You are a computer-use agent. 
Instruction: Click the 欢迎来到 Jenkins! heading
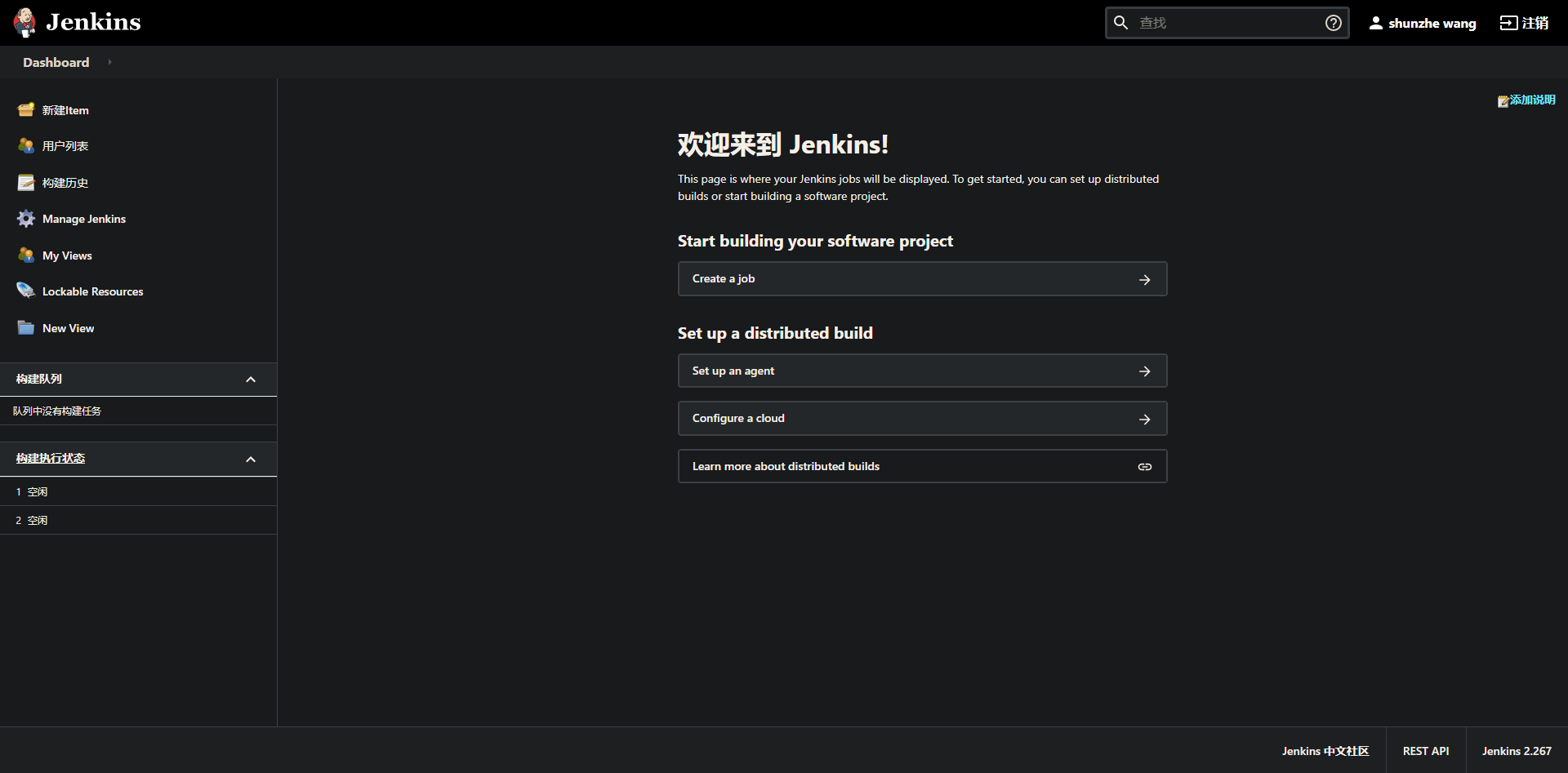(x=782, y=144)
